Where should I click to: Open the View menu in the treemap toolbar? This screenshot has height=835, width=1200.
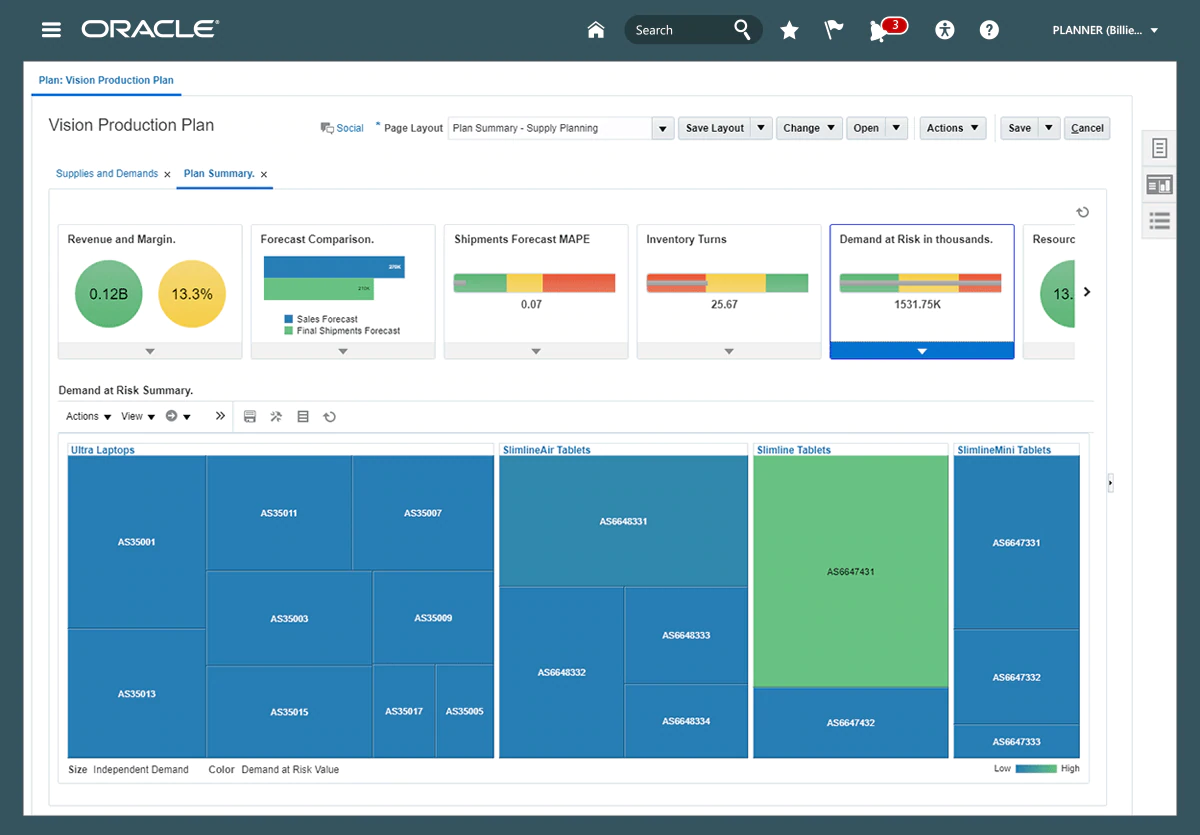pyautogui.click(x=138, y=417)
